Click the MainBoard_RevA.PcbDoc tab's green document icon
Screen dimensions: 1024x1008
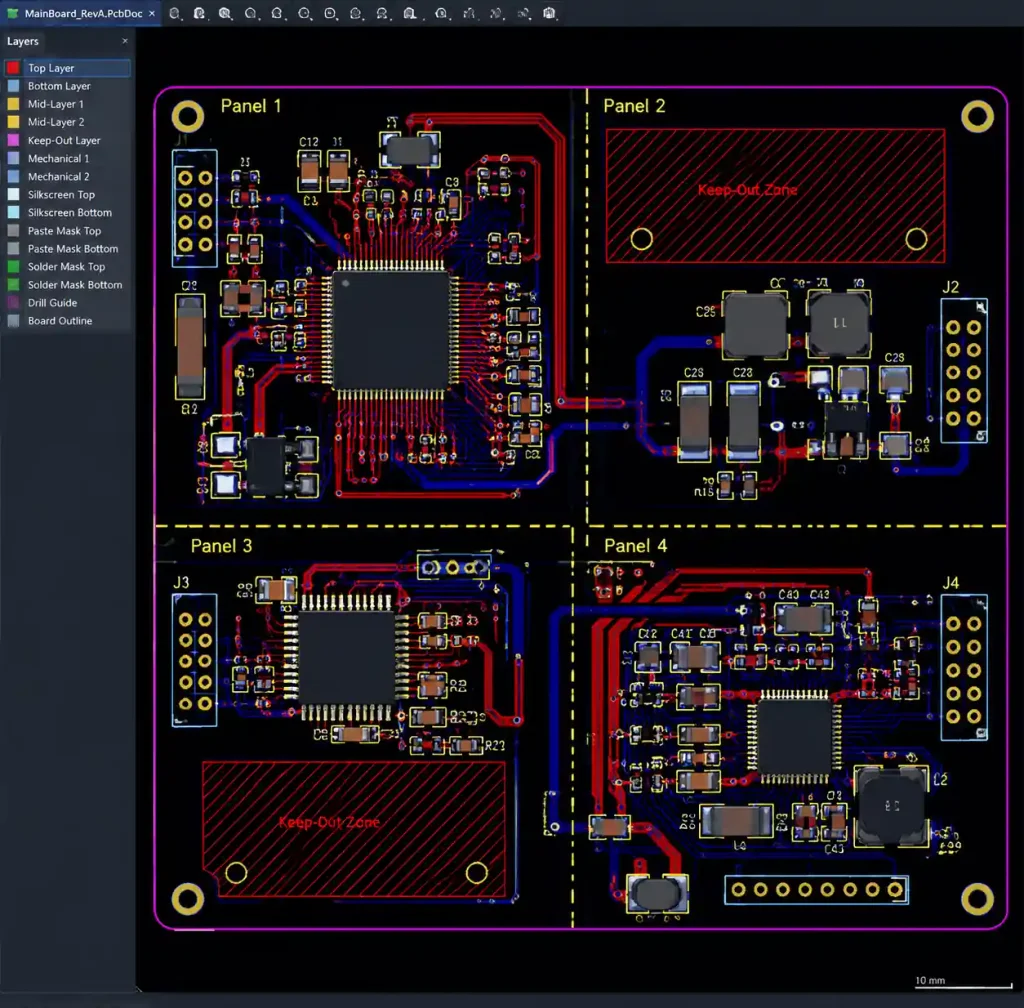point(12,13)
